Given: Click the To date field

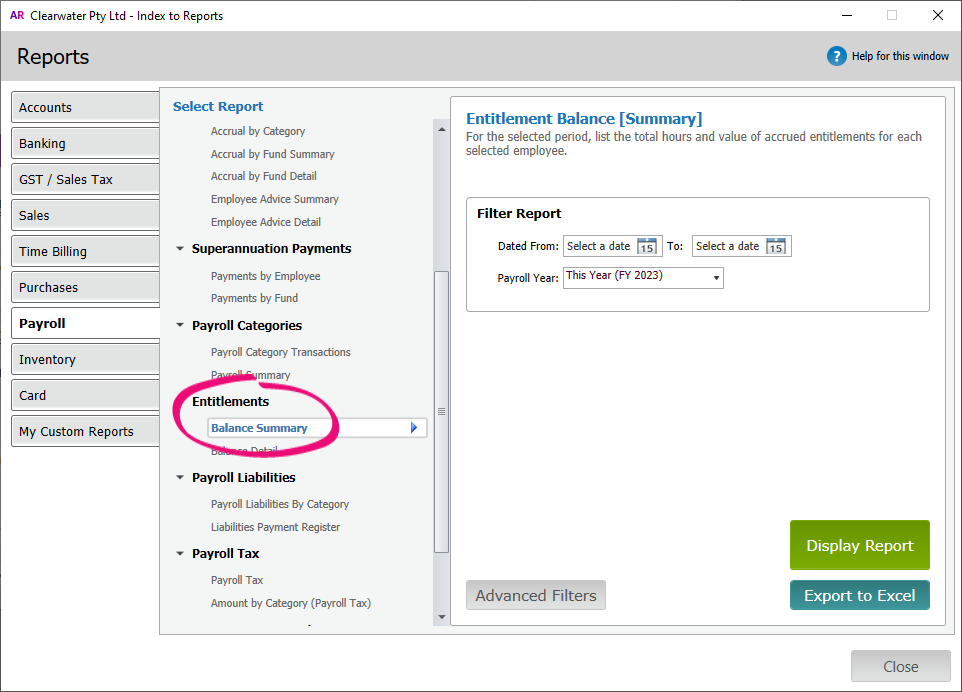Looking at the screenshot, I should pos(741,246).
